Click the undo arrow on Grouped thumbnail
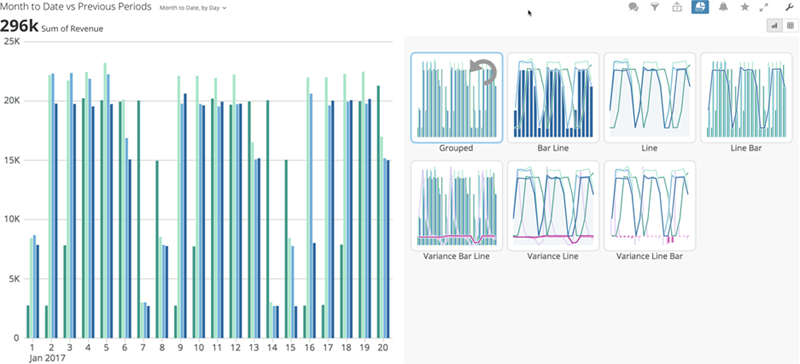The width and height of the screenshot is (800, 364). [483, 71]
